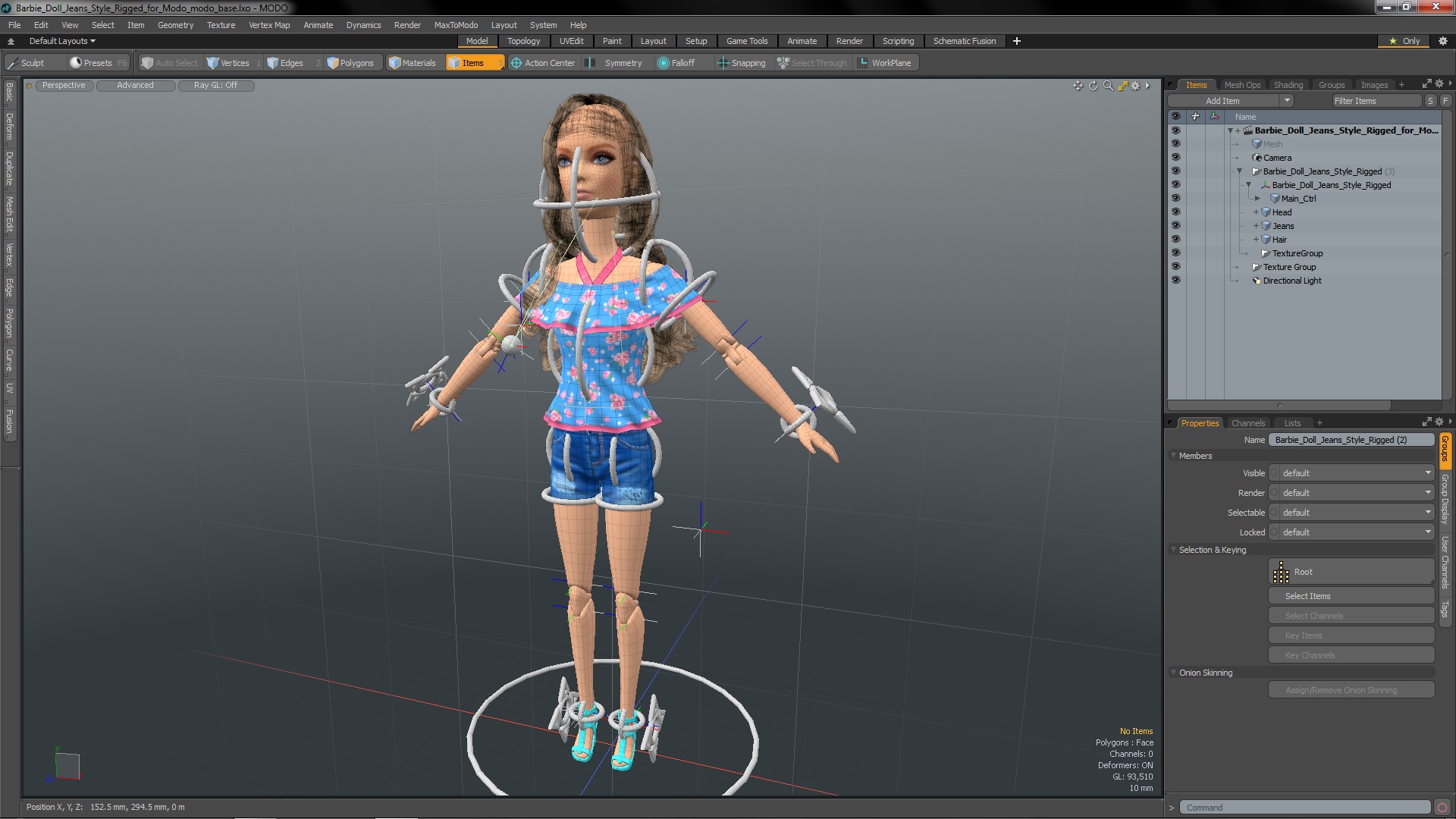Switch to the UVEdit layout tab
1456x819 pixels.
click(x=571, y=41)
